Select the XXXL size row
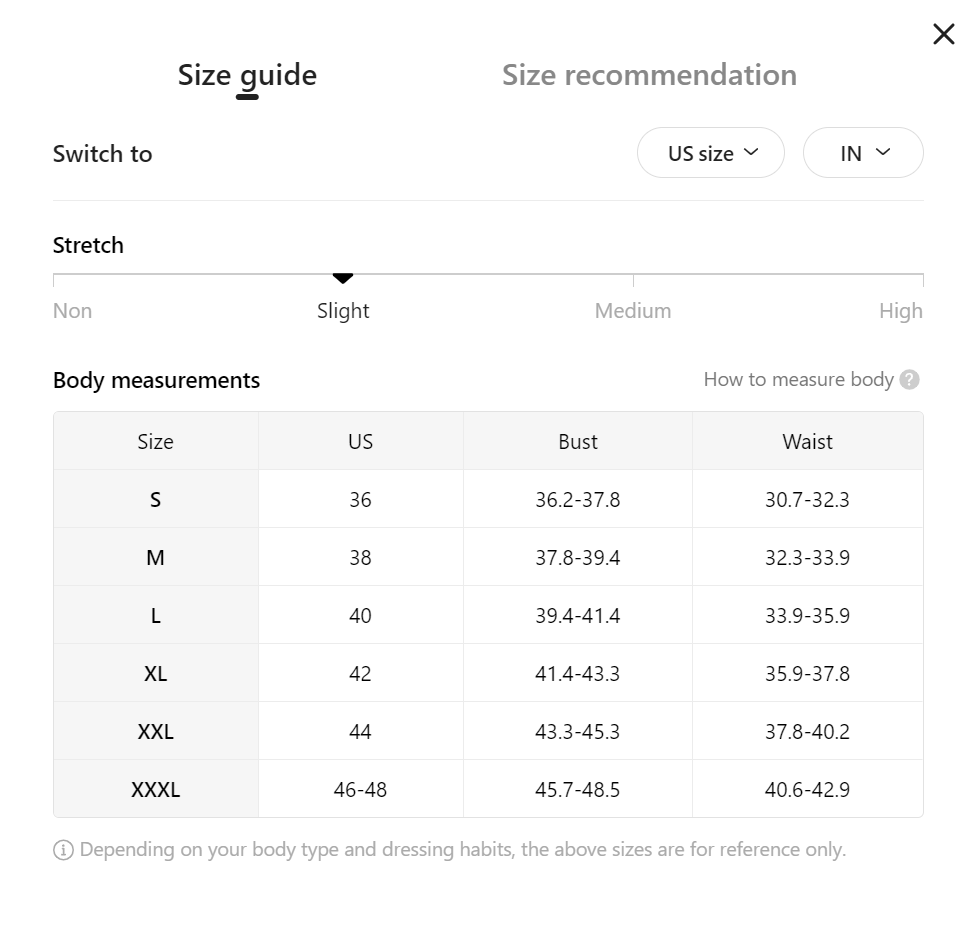 click(488, 789)
